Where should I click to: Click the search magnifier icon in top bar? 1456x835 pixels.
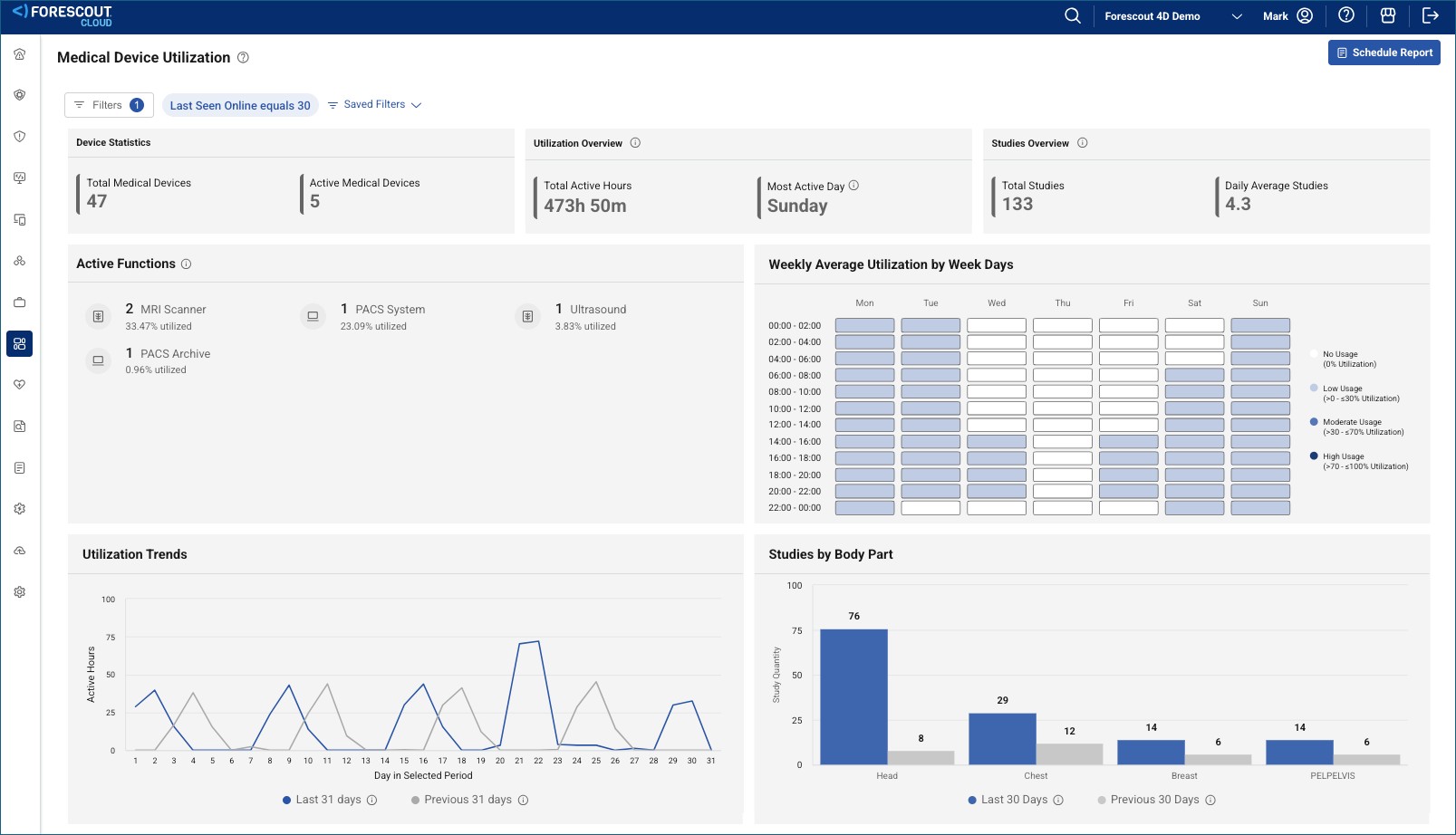[1072, 16]
